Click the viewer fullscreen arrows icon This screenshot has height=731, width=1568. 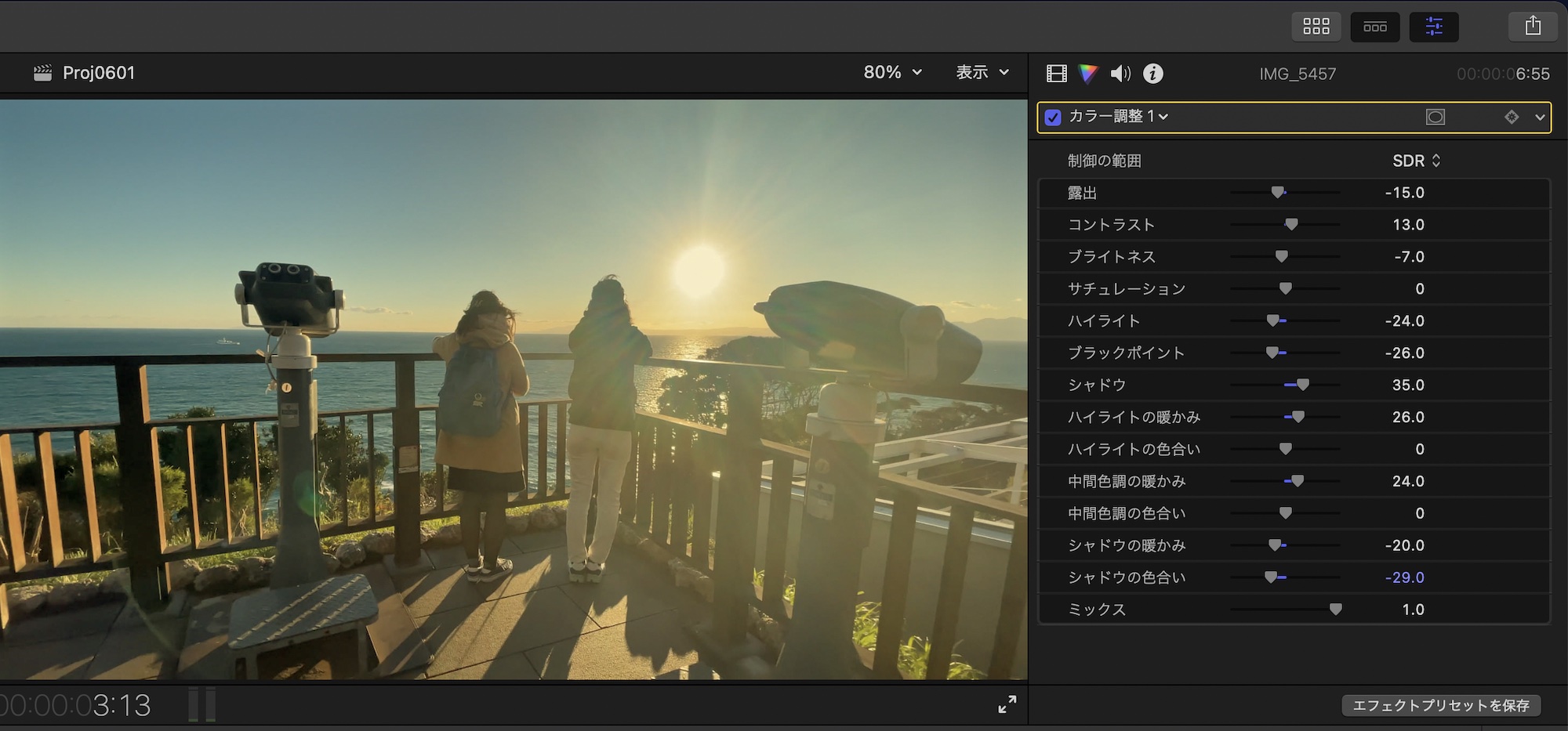1007,704
